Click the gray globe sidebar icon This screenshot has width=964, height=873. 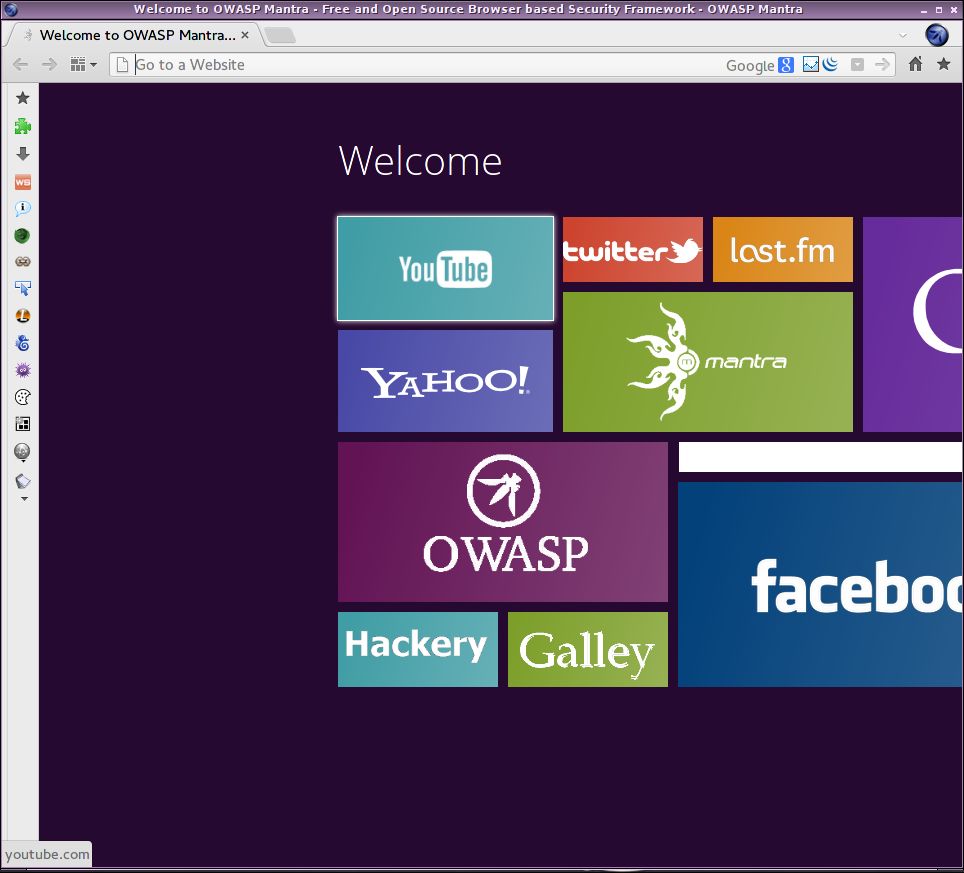[22, 451]
